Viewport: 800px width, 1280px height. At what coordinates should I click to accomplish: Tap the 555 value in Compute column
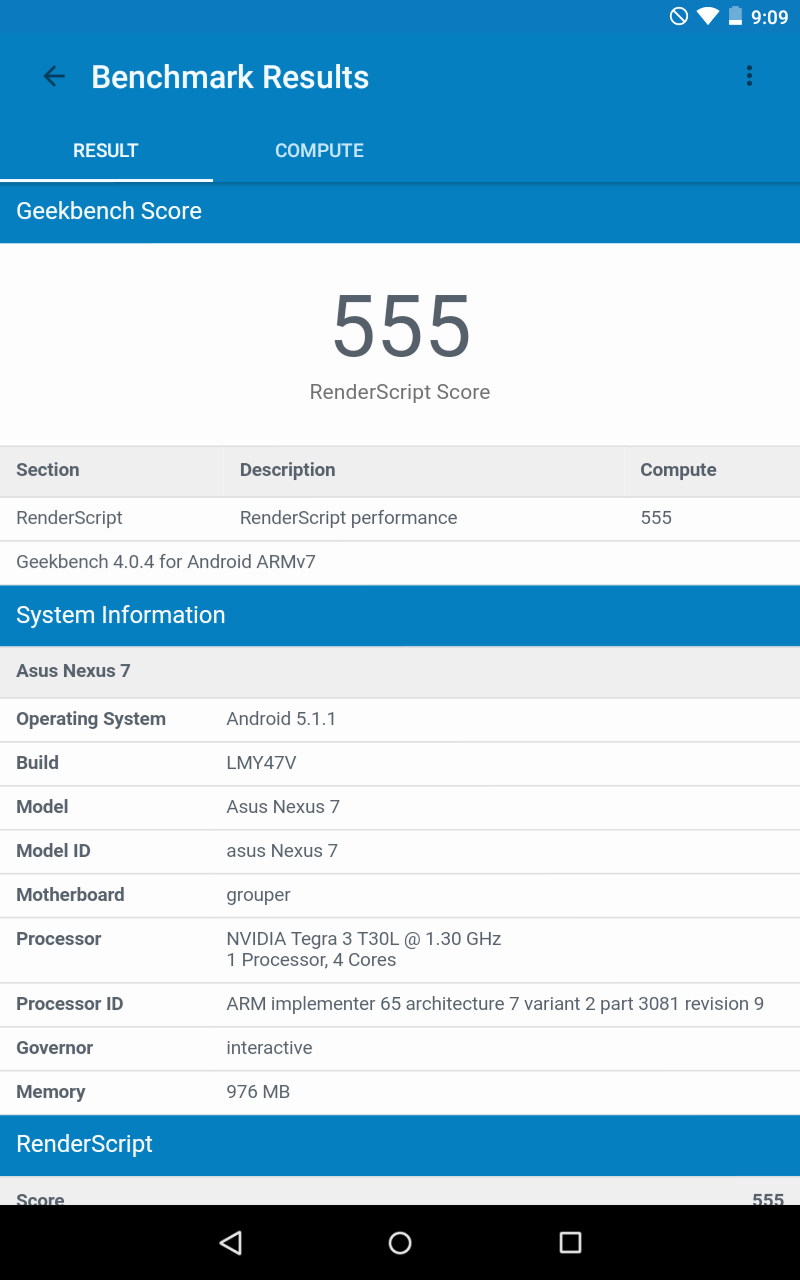pyautogui.click(x=656, y=518)
